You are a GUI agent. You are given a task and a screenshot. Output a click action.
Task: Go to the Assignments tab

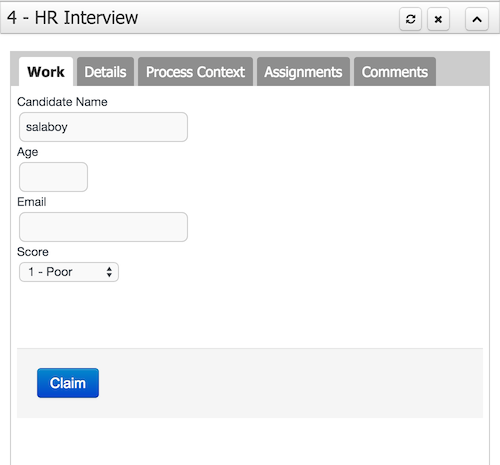303,72
